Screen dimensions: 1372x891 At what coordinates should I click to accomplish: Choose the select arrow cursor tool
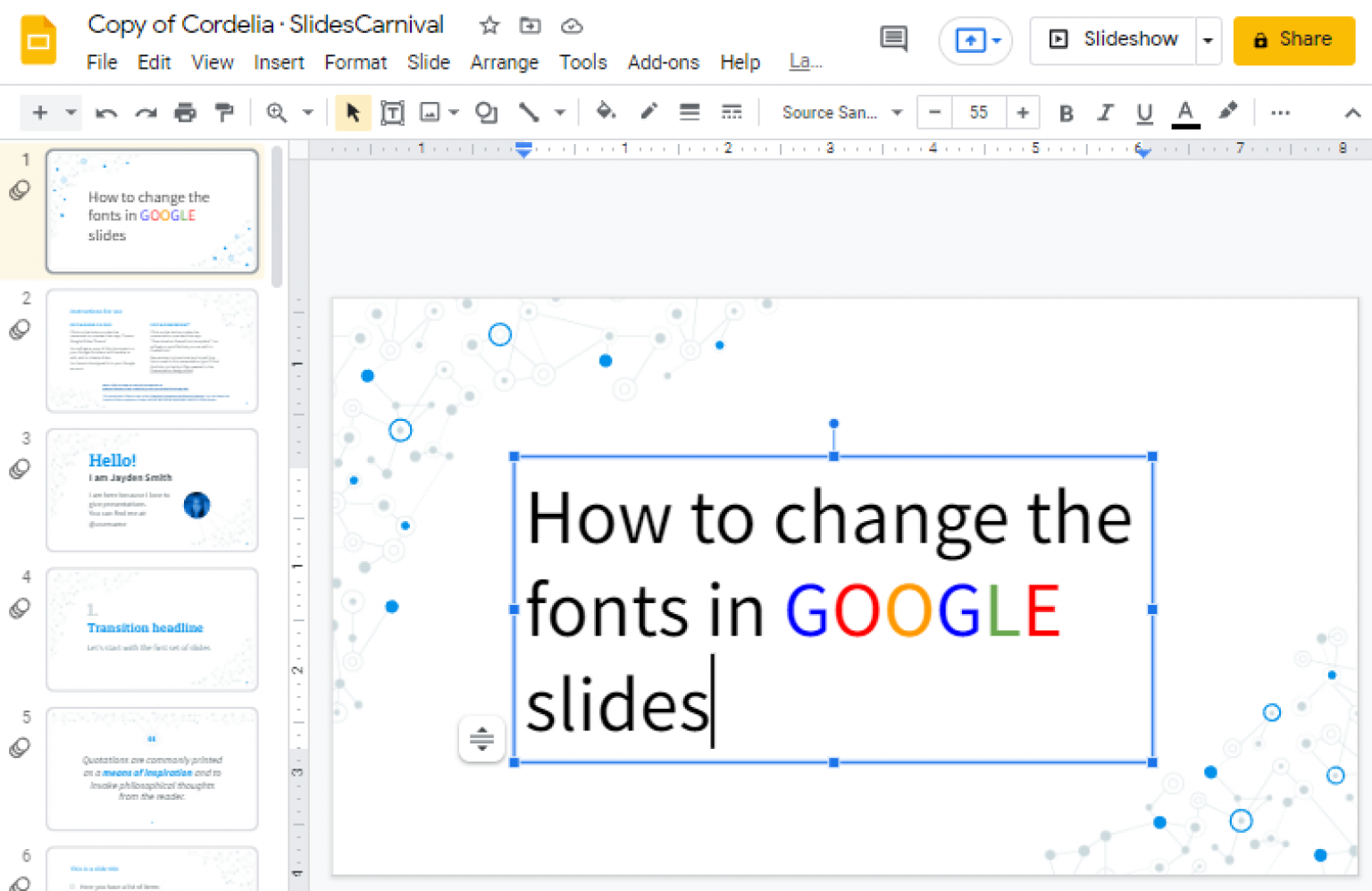[x=353, y=113]
